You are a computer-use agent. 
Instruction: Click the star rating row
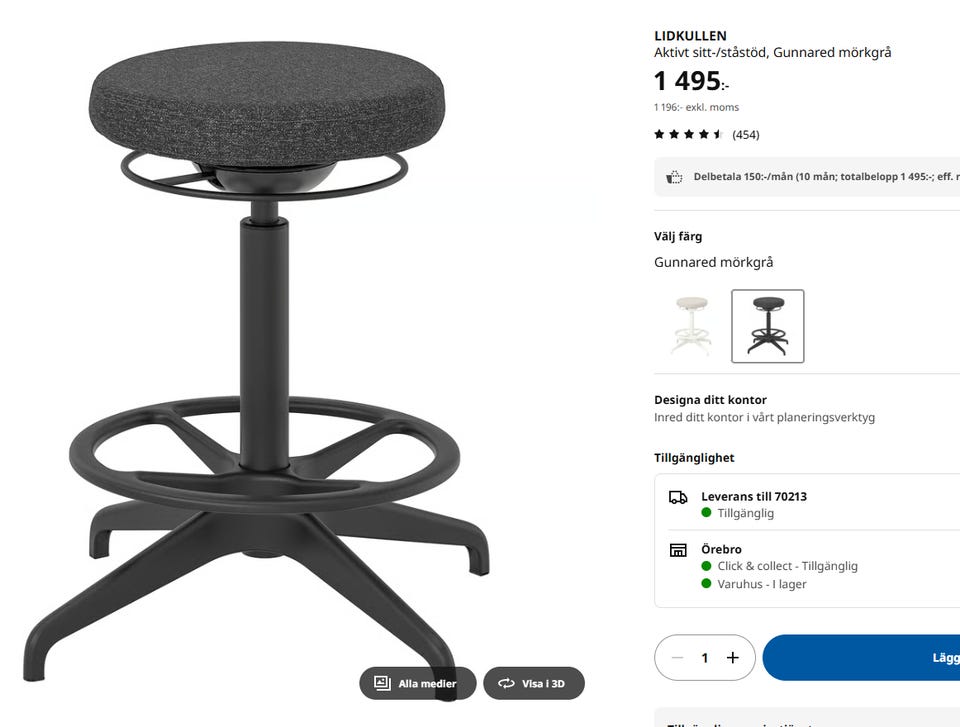(x=707, y=134)
